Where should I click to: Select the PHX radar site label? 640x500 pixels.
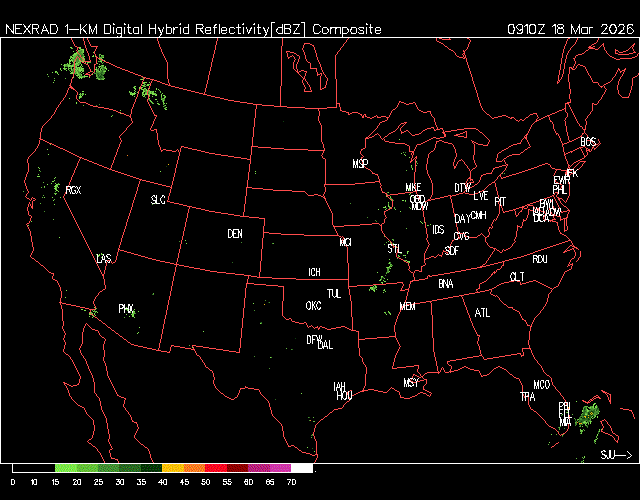126,309
